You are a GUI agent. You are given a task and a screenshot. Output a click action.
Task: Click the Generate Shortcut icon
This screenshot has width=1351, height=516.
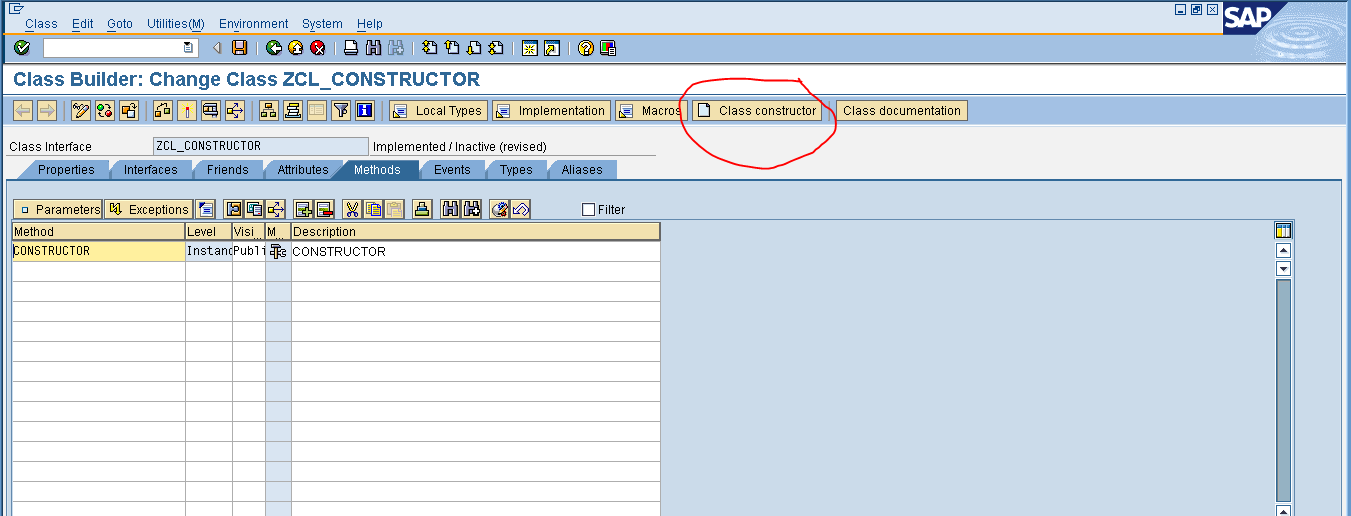click(552, 47)
